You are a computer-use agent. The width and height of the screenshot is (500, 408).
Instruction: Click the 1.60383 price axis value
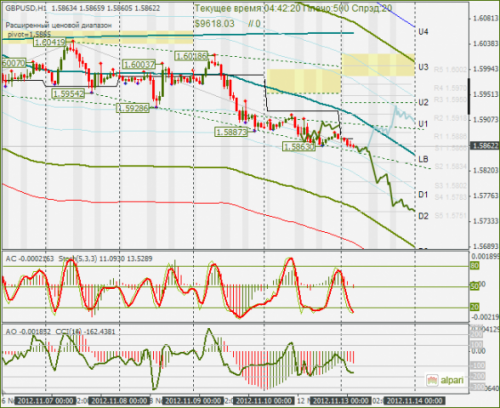click(485, 43)
